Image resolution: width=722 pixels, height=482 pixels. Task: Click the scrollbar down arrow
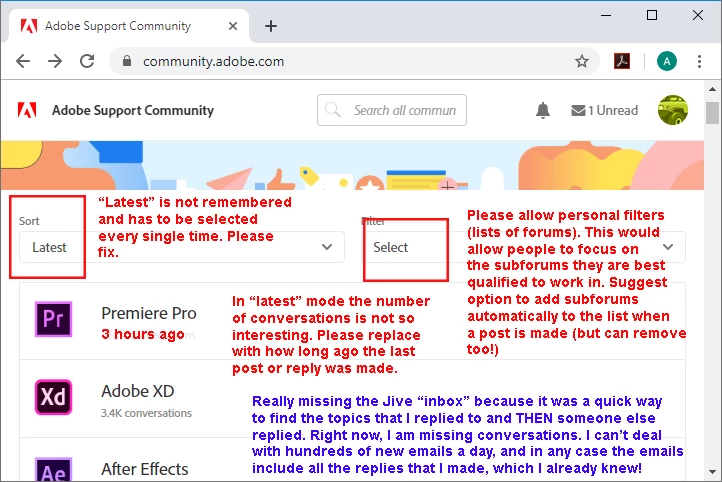point(712,472)
